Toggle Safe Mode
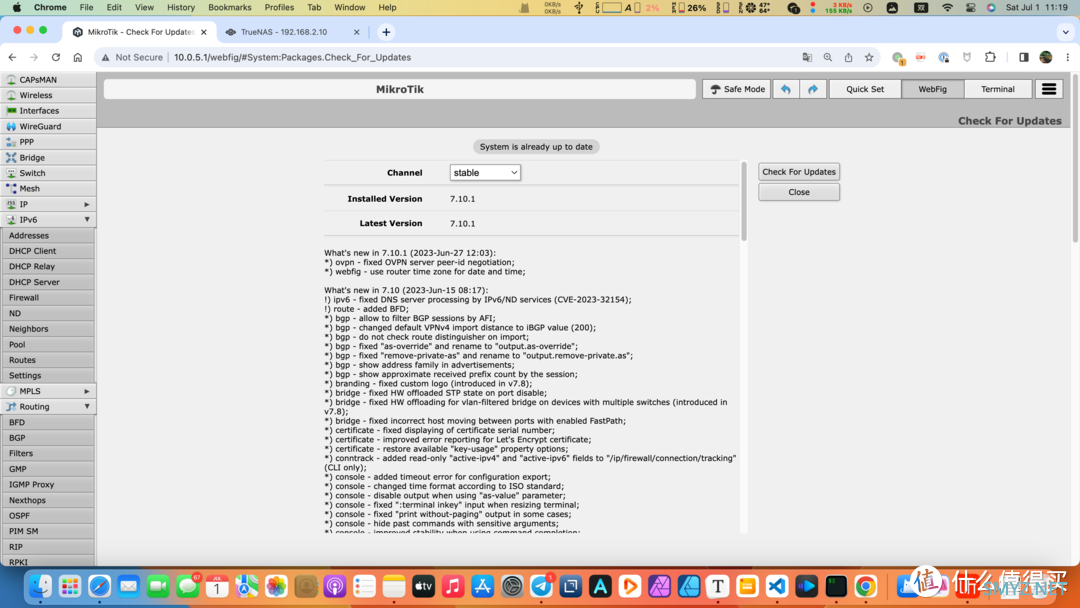 click(x=736, y=89)
